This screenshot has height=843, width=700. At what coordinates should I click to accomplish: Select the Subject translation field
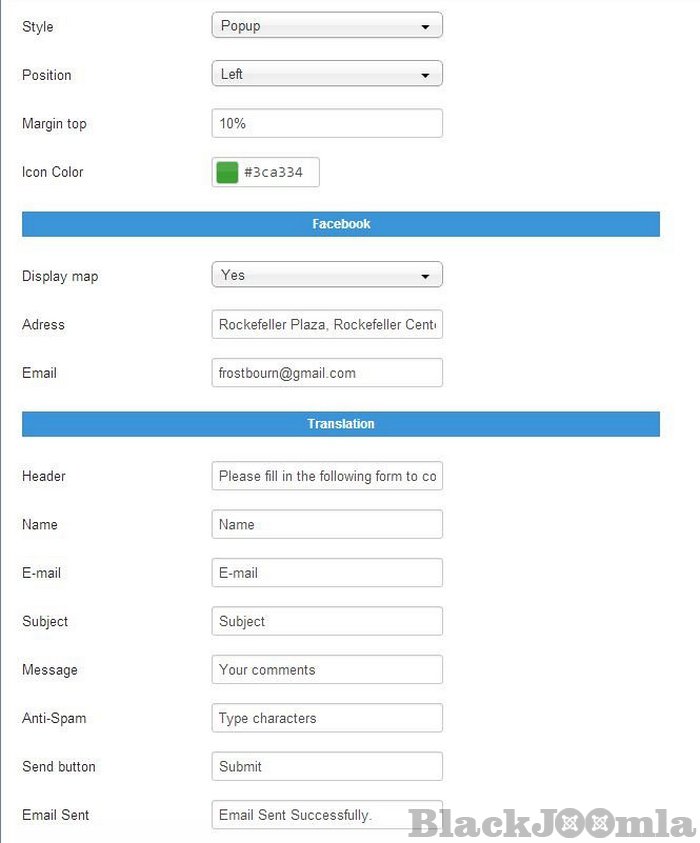(327, 621)
